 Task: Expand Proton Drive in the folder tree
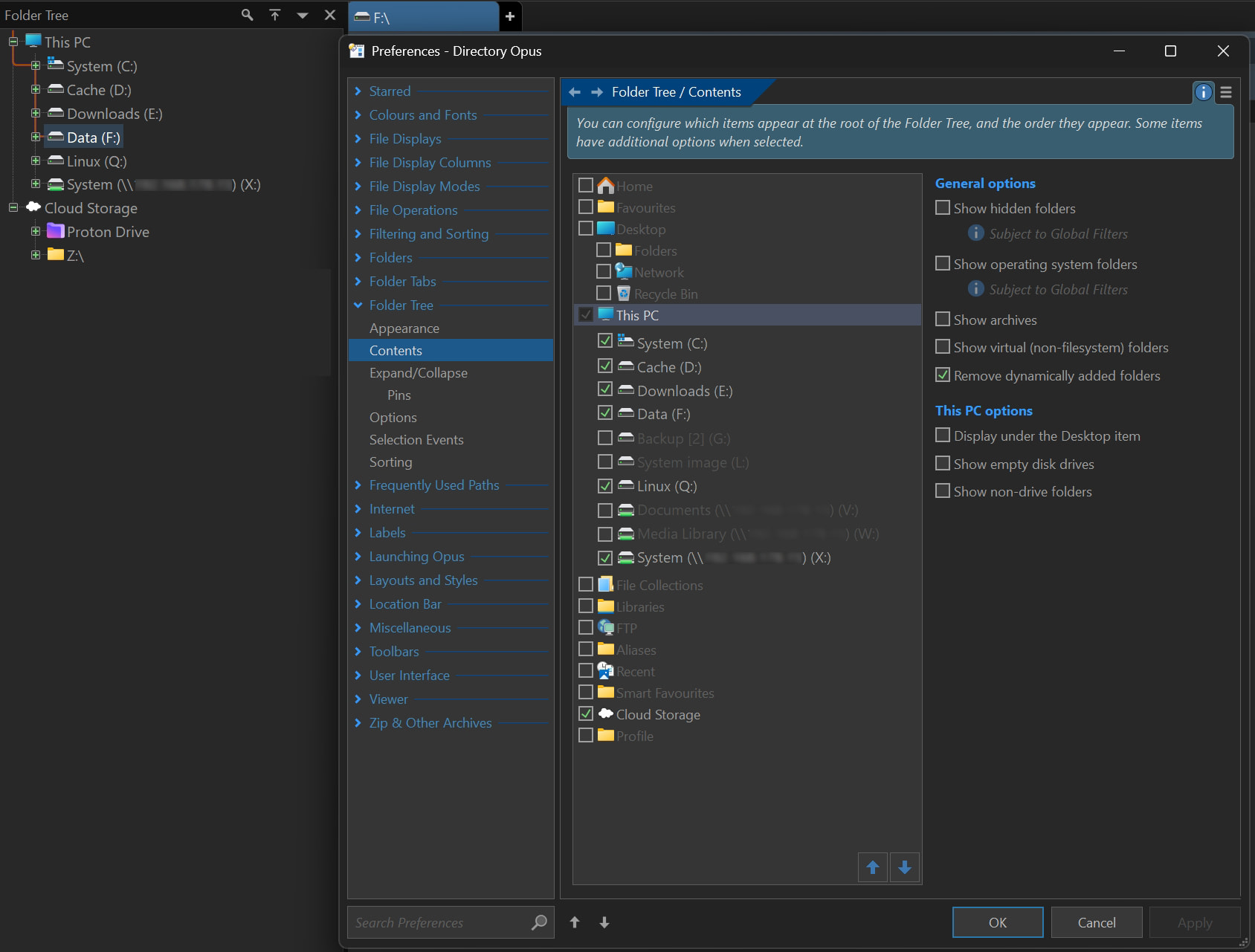[x=36, y=232]
